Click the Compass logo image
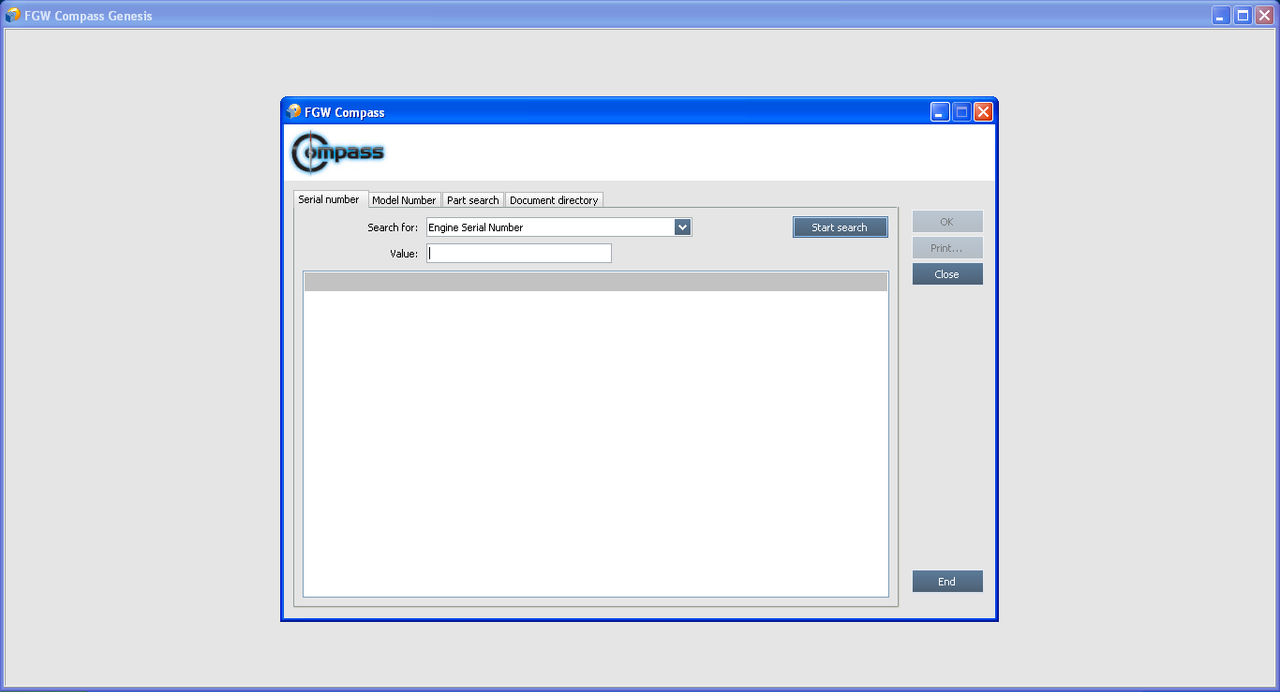Viewport: 1280px width, 692px height. (338, 153)
